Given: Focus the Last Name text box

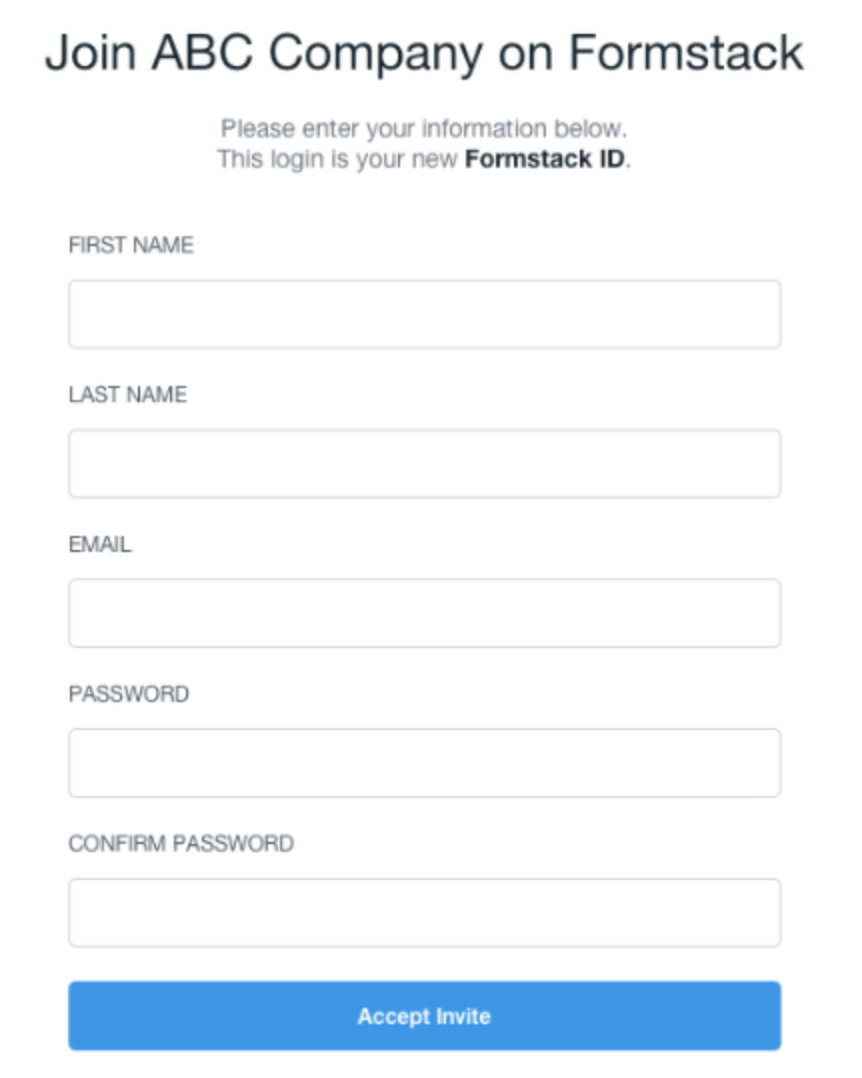Looking at the screenshot, I should tap(424, 463).
